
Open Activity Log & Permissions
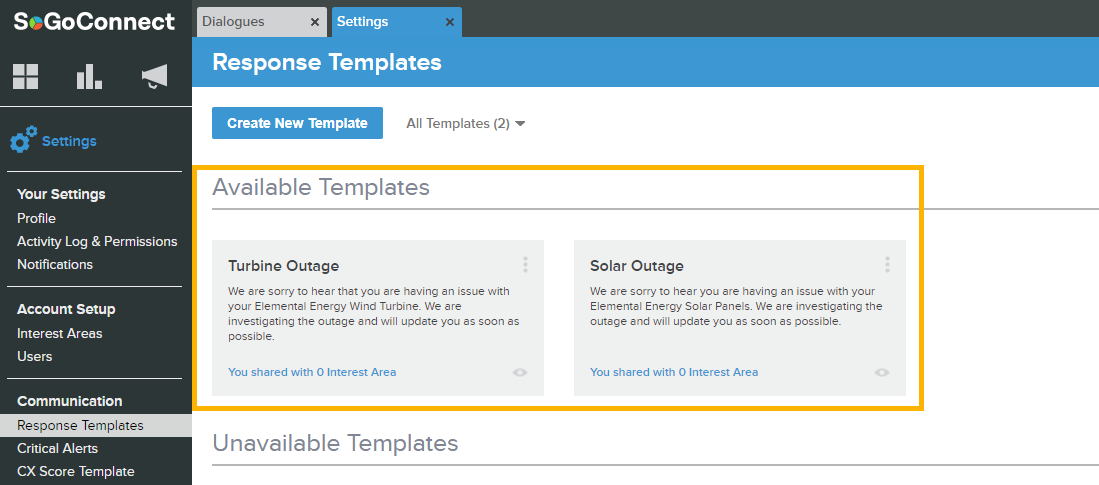[x=97, y=241]
